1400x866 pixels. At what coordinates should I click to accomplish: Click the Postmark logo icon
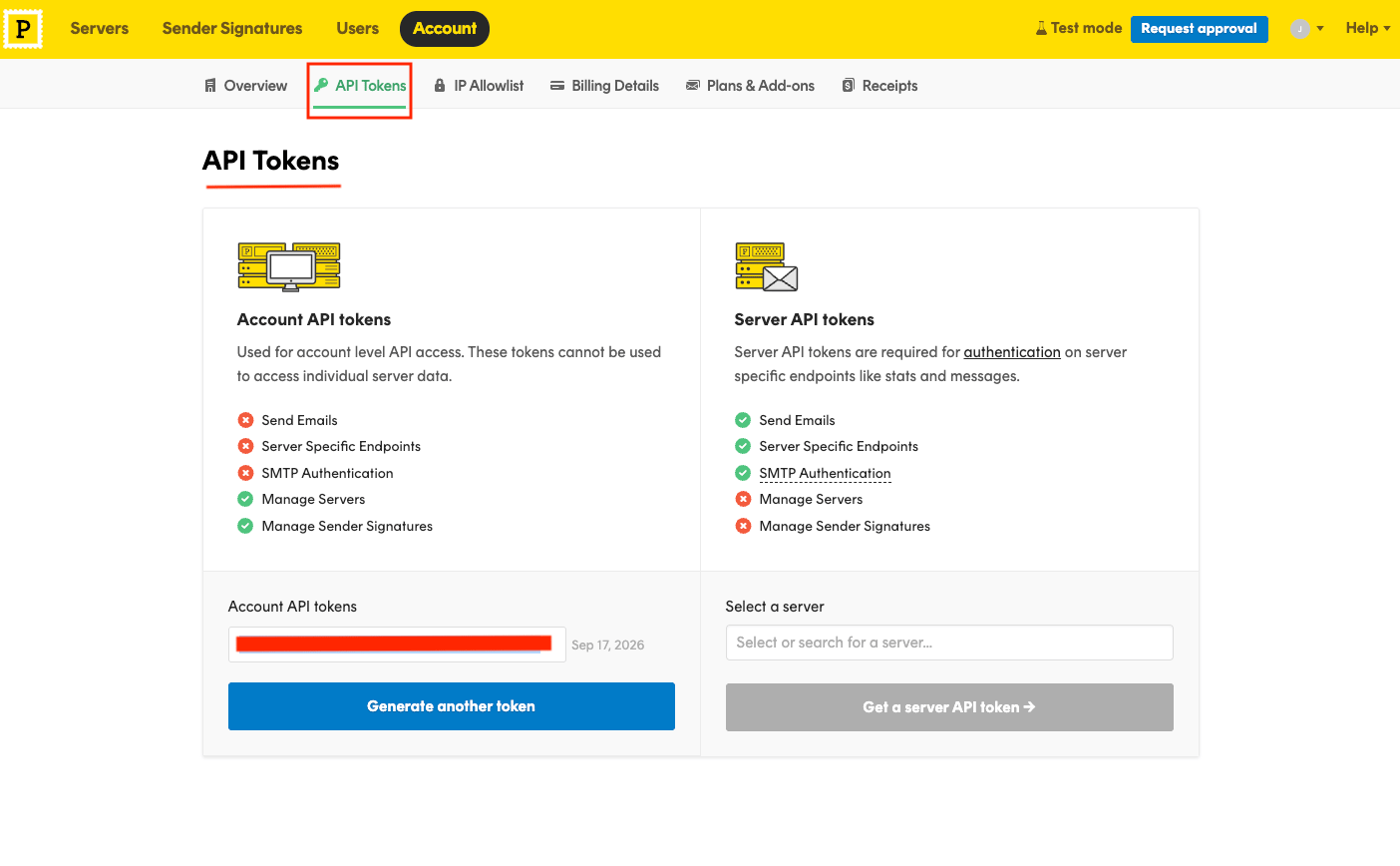[x=23, y=29]
